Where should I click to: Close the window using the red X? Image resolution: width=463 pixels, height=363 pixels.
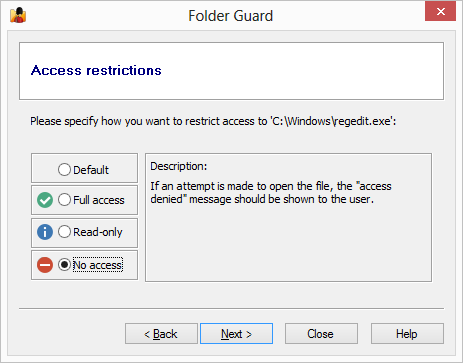tap(440, 12)
